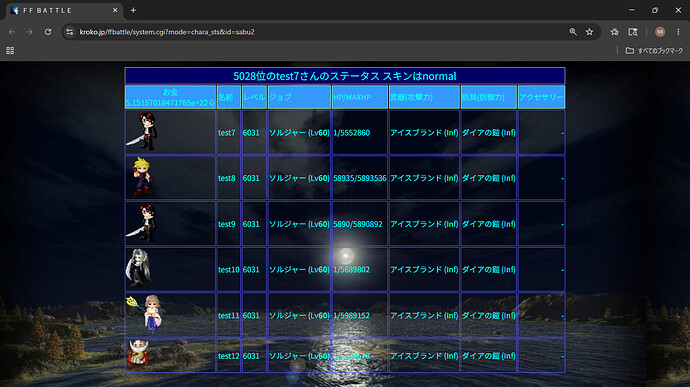Minimize the browser window
This screenshot has width=690, height=387.
pos(632,10)
